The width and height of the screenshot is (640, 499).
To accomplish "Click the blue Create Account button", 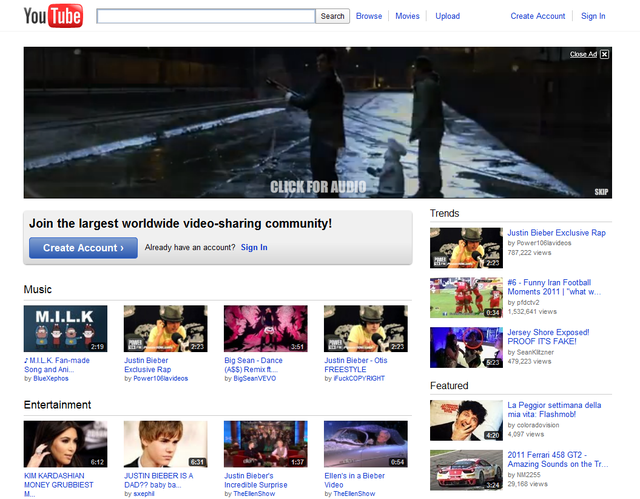I will tap(83, 248).
